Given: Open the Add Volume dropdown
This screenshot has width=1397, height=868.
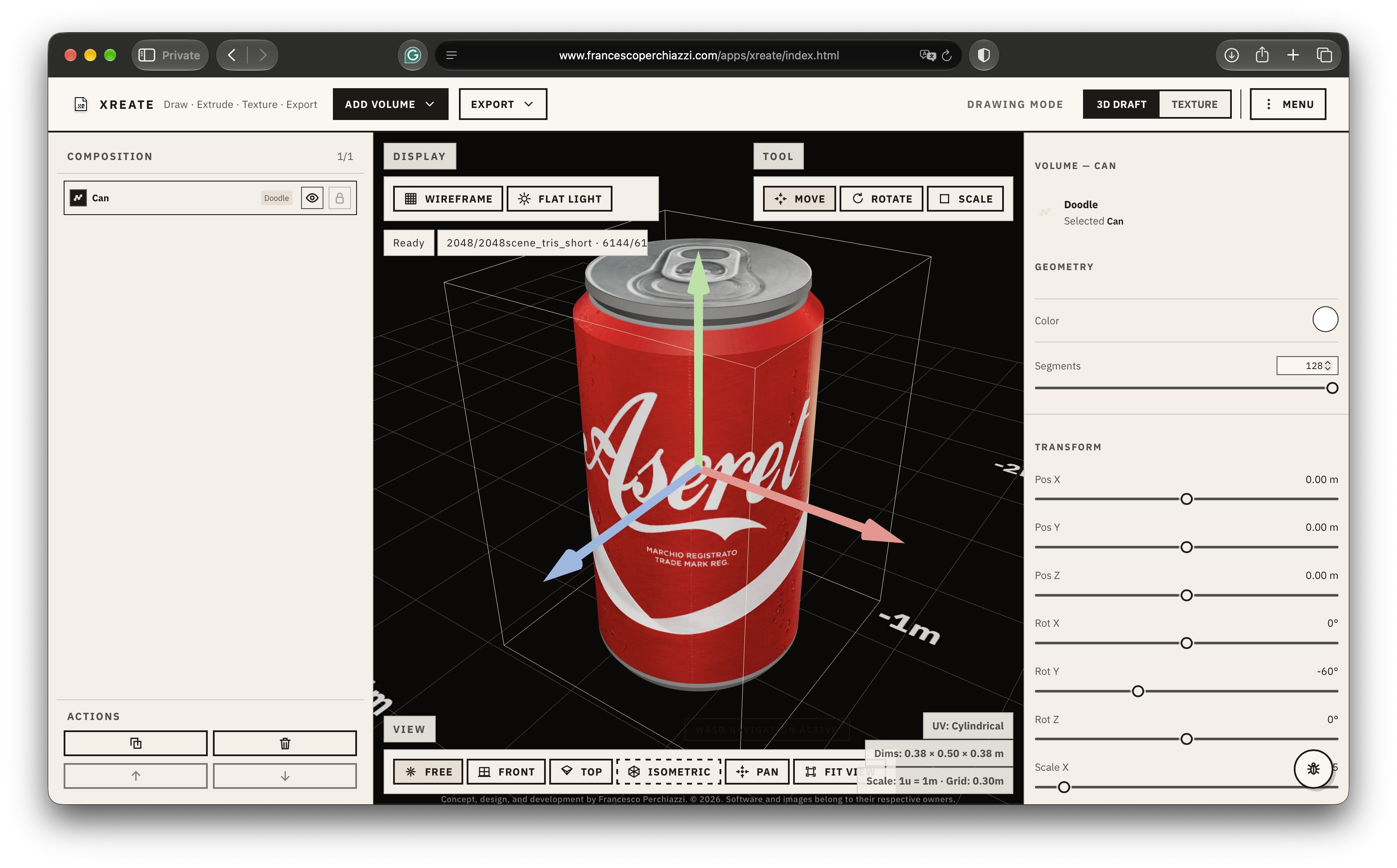Looking at the screenshot, I should pos(390,104).
